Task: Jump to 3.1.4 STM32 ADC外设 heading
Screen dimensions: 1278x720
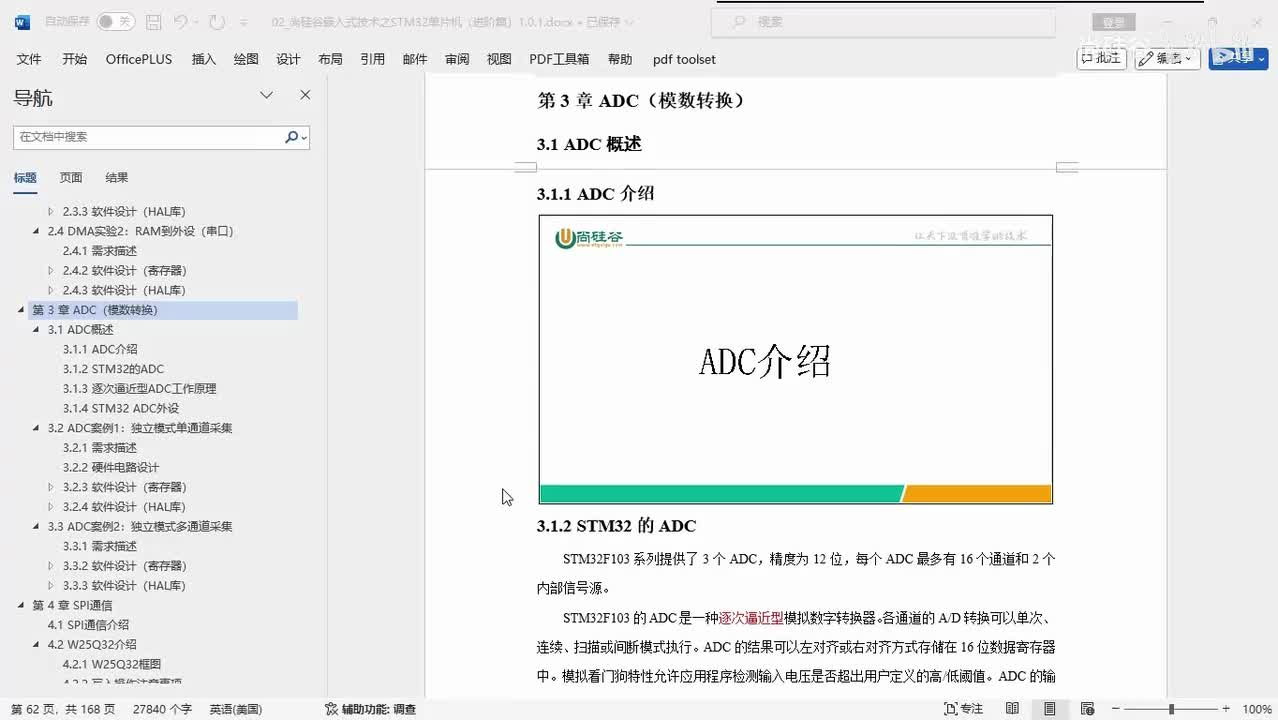Action: point(121,408)
